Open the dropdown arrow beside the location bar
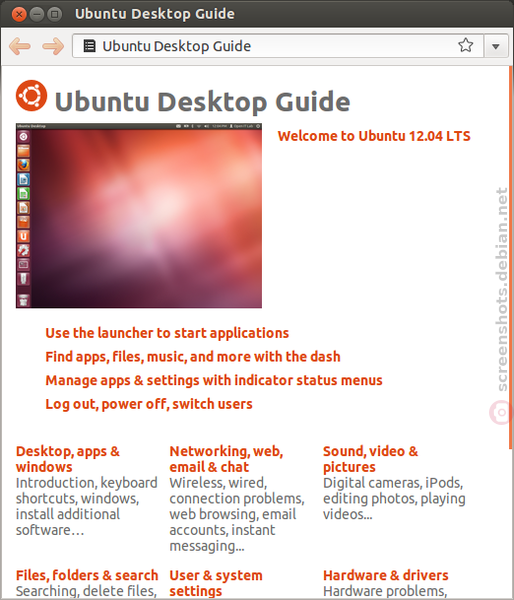This screenshot has height=600, width=514. pos(496,46)
